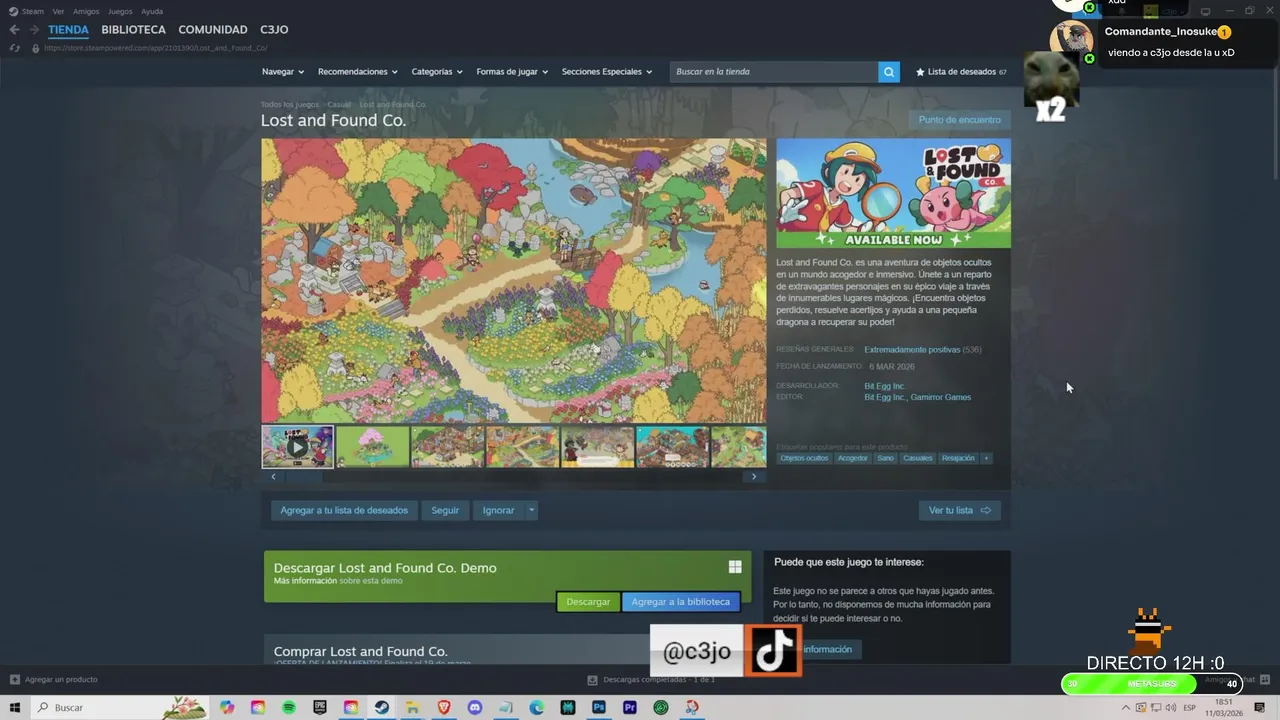Go back with the Steam back arrow
This screenshot has width=1280, height=720.
pos(14,30)
